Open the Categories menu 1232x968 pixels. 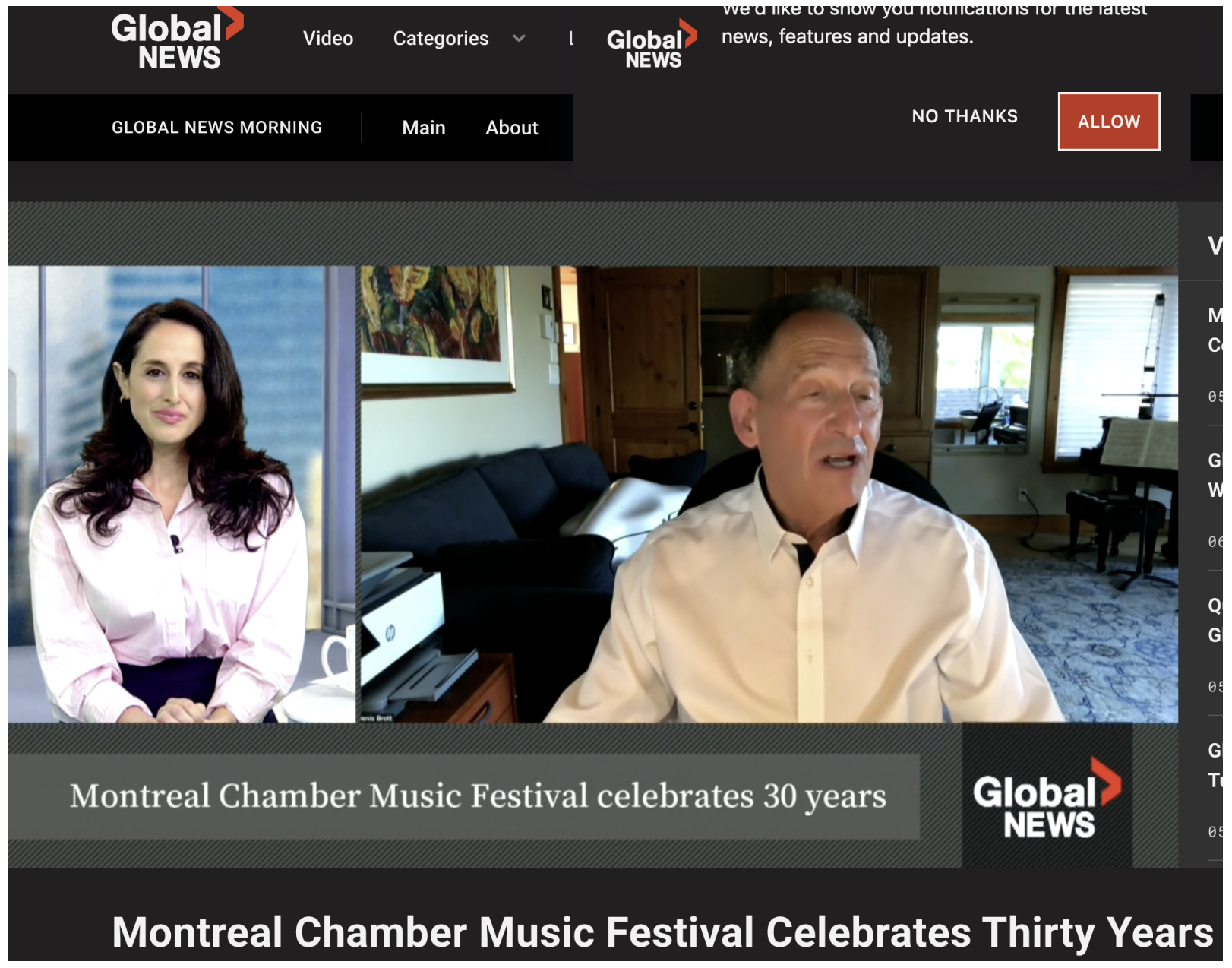point(441,39)
